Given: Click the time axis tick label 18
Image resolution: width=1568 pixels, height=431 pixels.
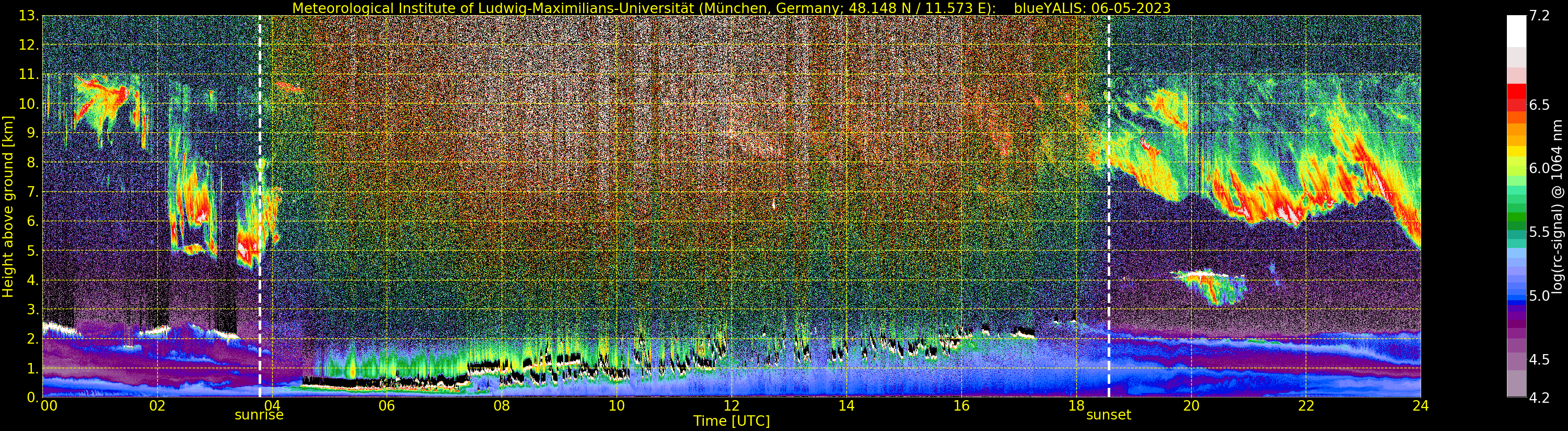Looking at the screenshot, I should [x=1076, y=405].
